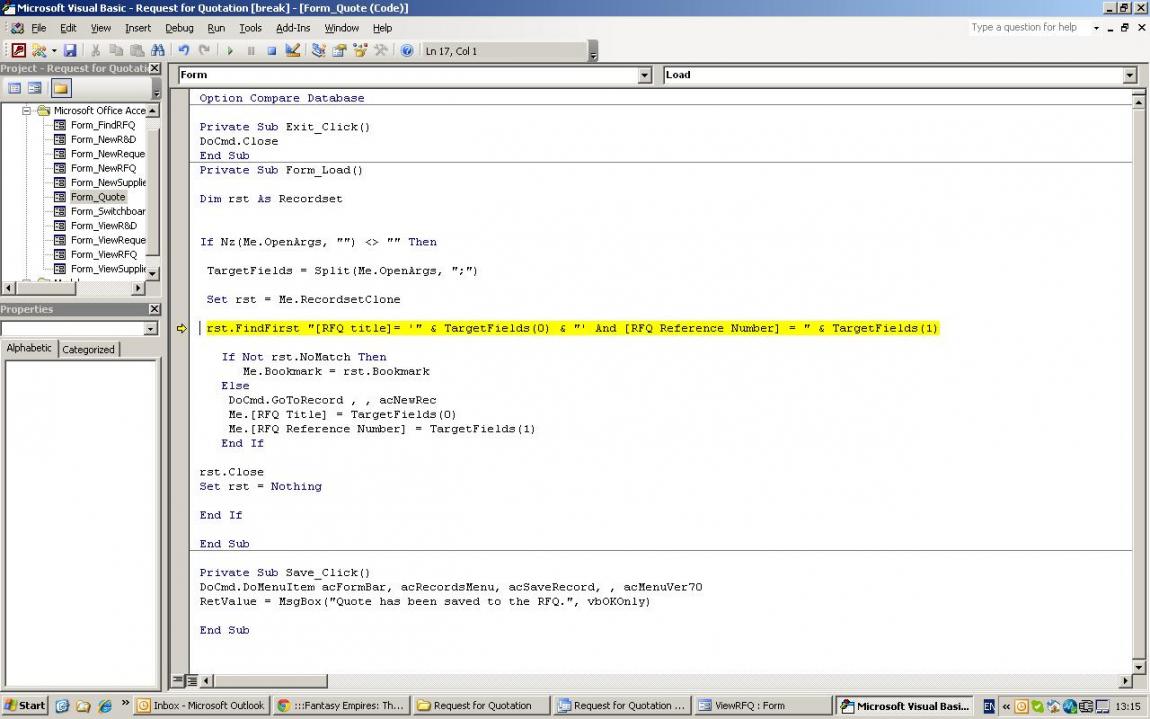Switch to the Categorized properties tab
This screenshot has height=719, width=1150.
click(x=88, y=349)
